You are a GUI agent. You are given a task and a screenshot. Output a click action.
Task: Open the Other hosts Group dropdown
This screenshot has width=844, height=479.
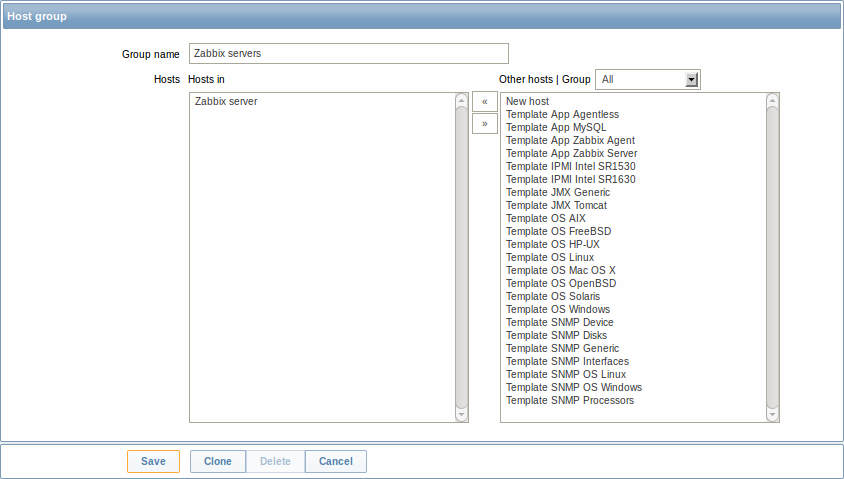[648, 80]
